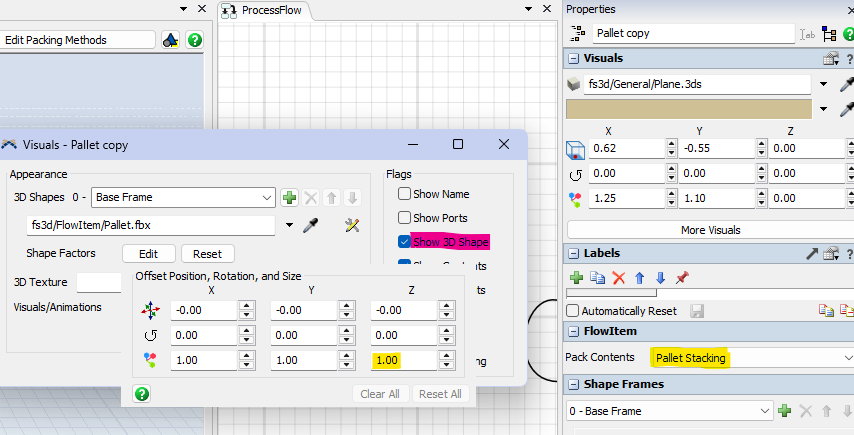This screenshot has width=854, height=435.
Task: Click green plus beside 3D Shapes dropdown
Action: pyautogui.click(x=289, y=197)
